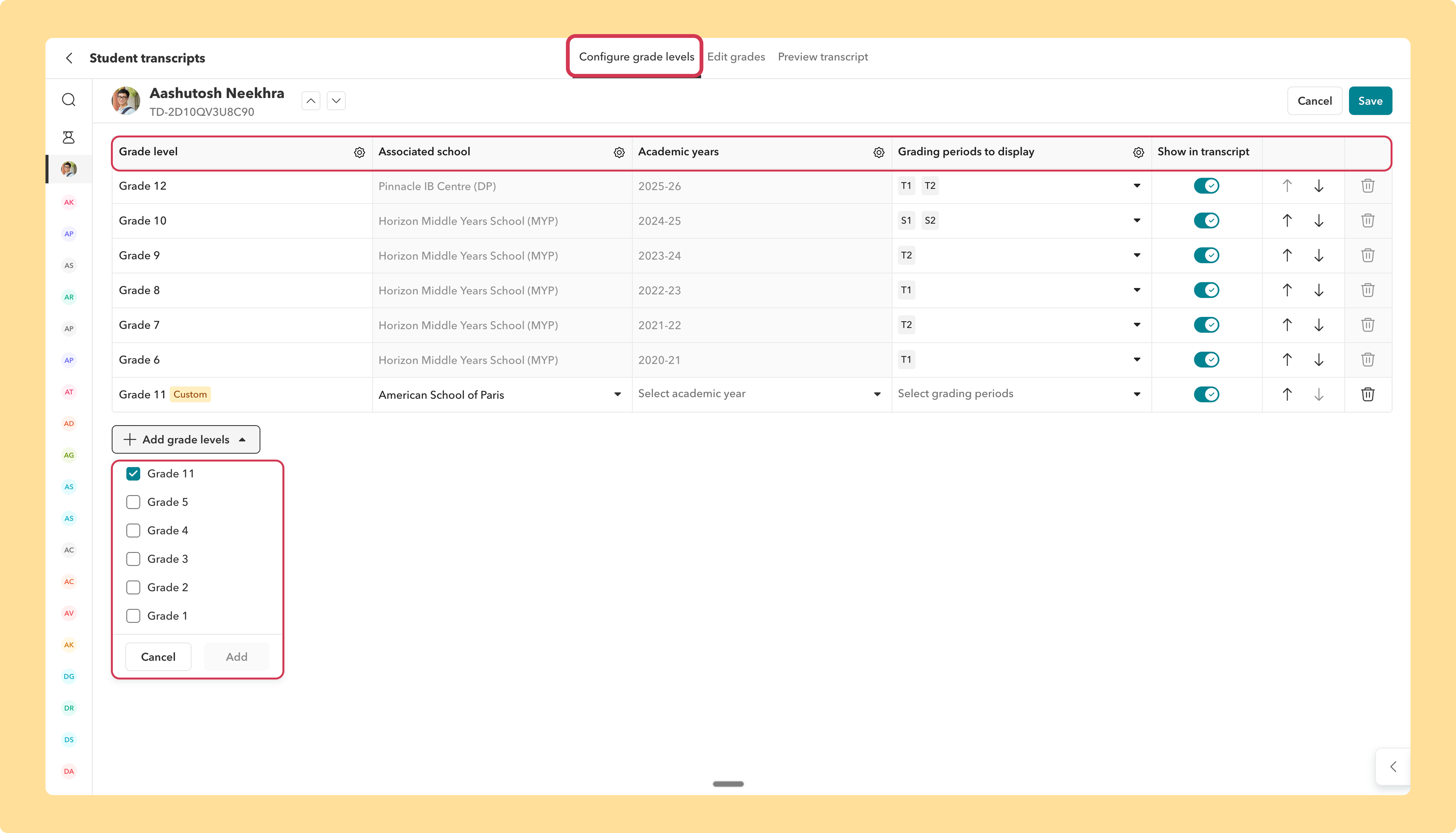
Task: Open grading periods dropdown for Grade 8
Action: coord(1137,290)
